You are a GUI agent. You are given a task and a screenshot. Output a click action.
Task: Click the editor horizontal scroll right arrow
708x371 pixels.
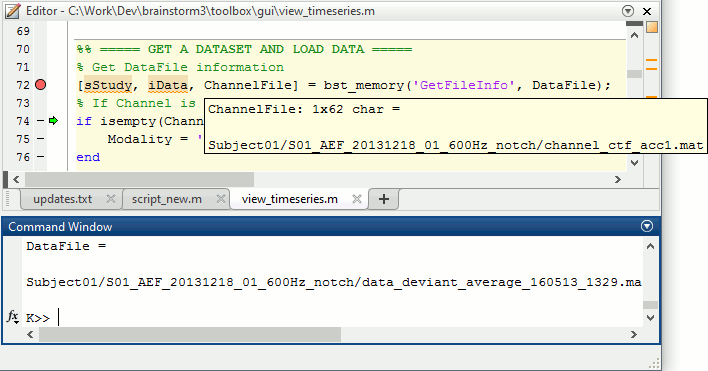[x=618, y=180]
